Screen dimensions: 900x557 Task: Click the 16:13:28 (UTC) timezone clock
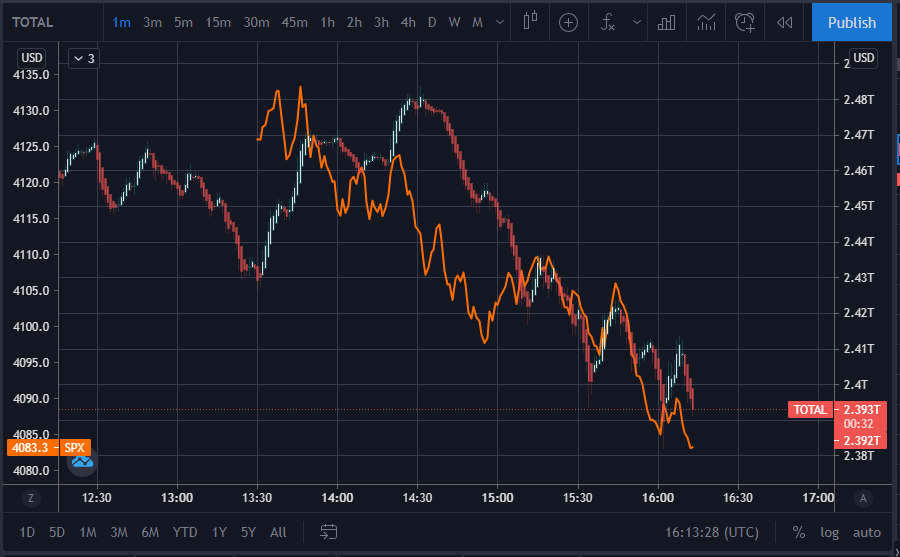pyautogui.click(x=712, y=532)
